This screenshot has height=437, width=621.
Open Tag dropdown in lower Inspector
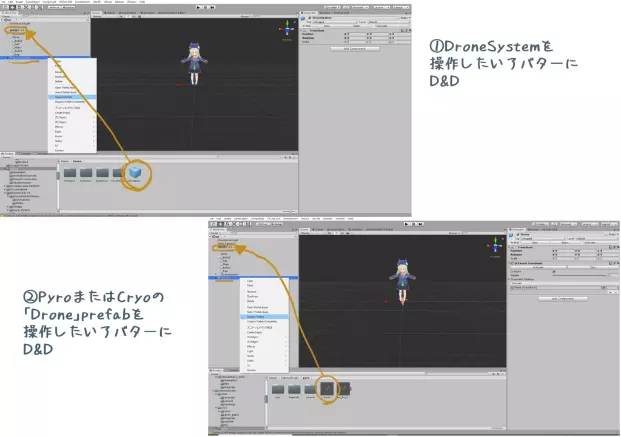543,239
